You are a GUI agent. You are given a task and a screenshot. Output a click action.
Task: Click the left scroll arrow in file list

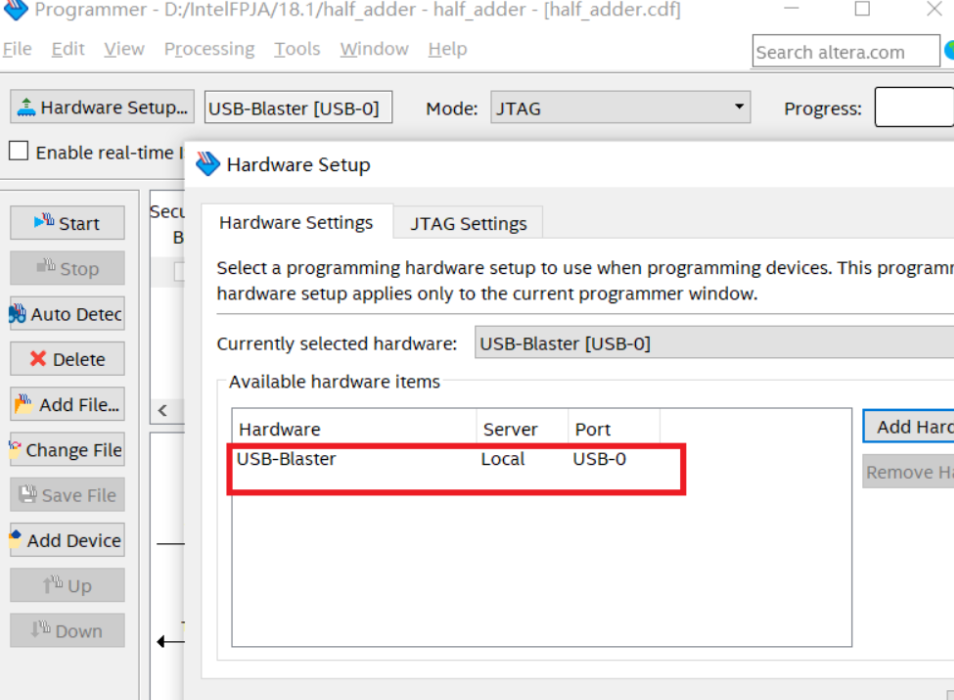162,410
